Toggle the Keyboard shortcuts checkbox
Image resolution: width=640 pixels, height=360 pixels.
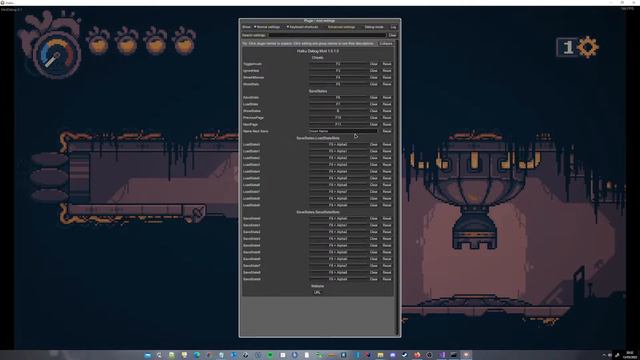[x=302, y=27]
